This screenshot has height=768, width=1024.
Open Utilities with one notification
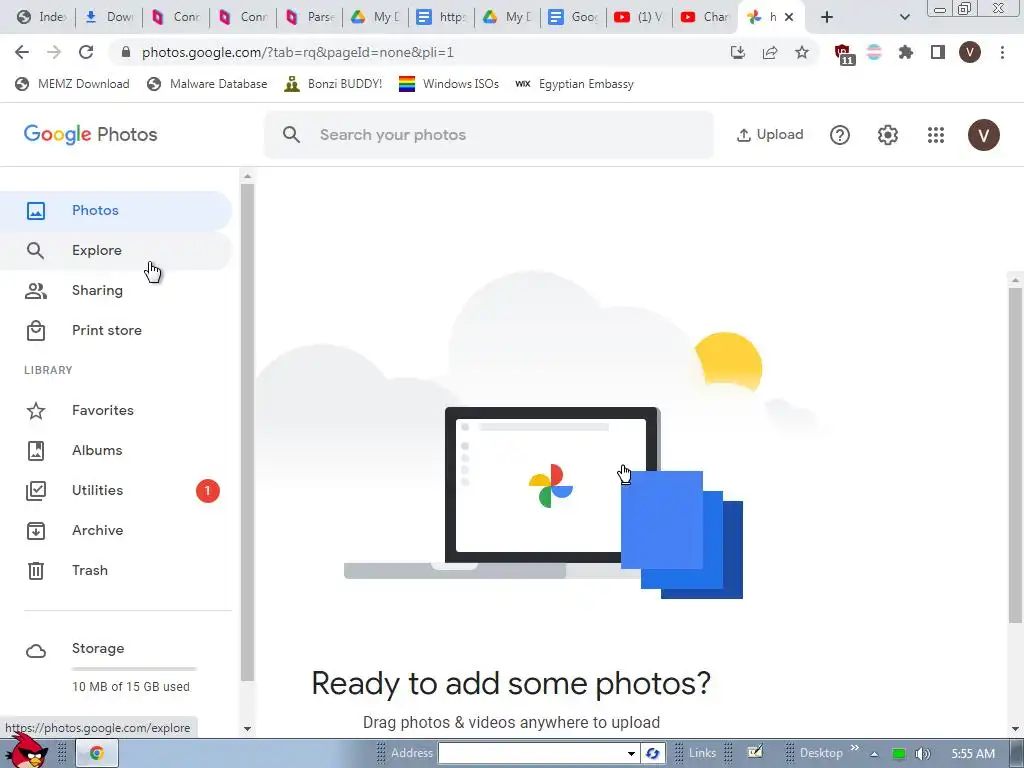point(116,490)
